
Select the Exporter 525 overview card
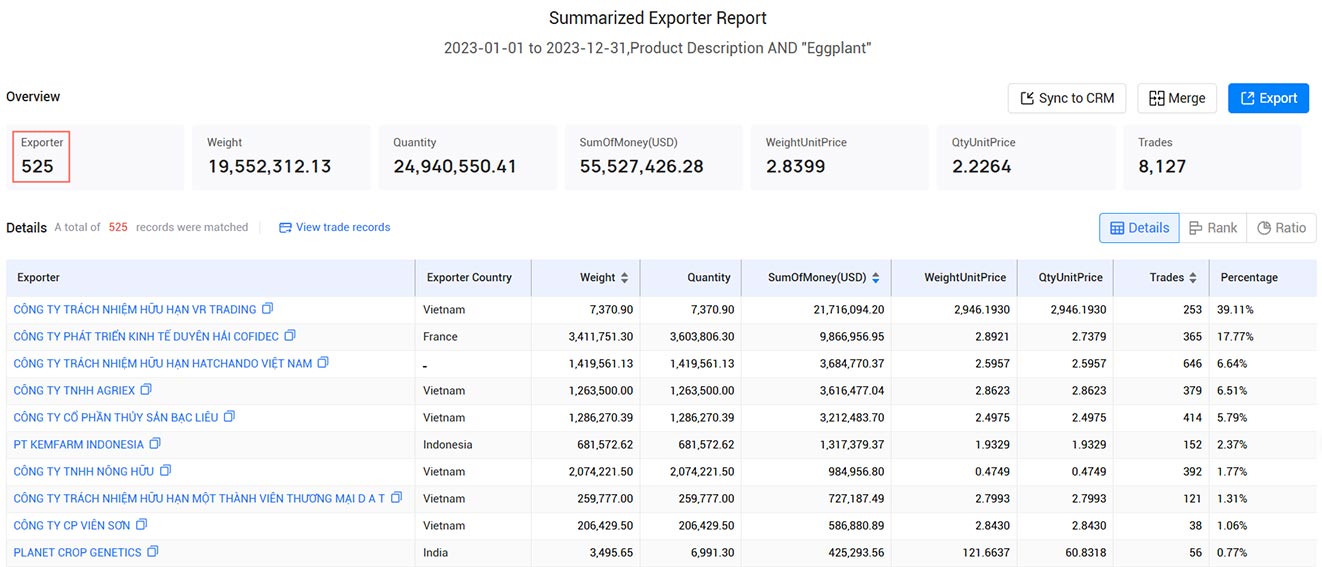97,157
